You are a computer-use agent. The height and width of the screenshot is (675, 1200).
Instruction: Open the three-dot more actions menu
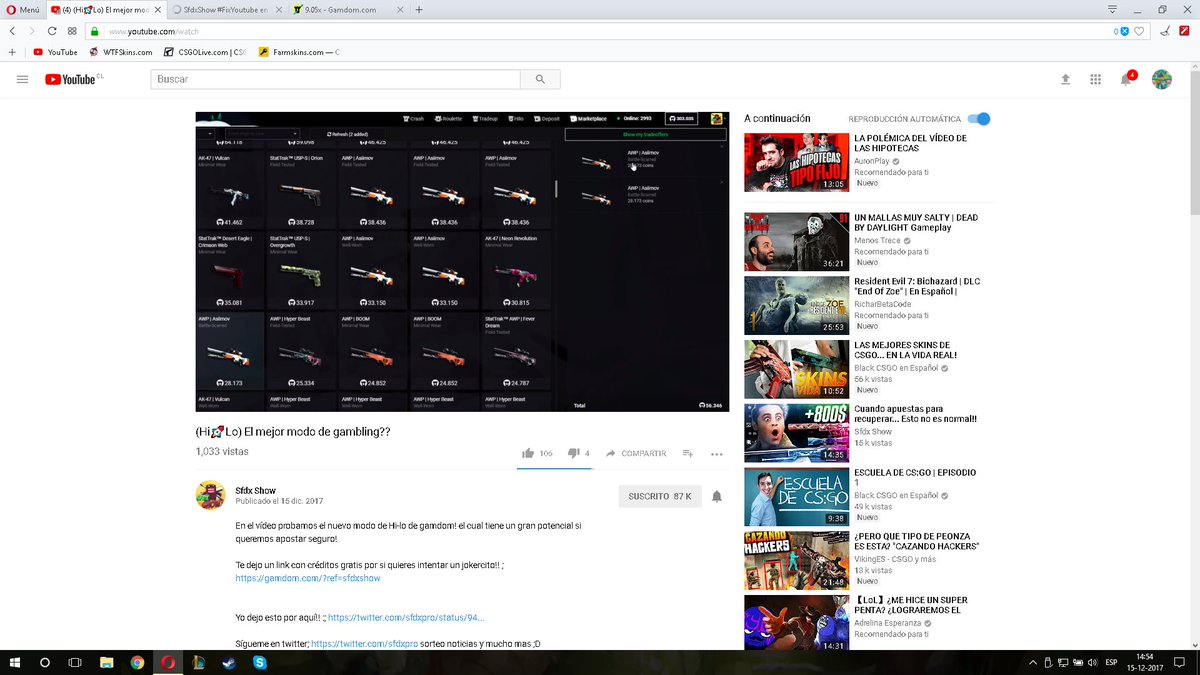(716, 453)
